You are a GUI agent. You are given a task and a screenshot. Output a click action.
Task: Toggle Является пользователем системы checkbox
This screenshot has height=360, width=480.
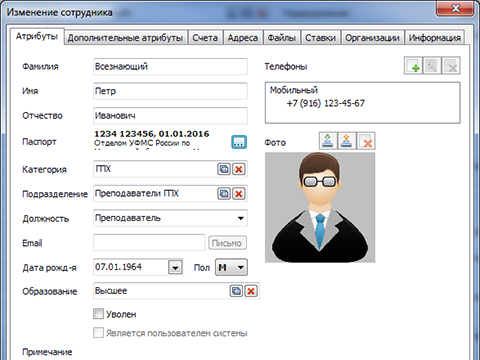[98, 333]
